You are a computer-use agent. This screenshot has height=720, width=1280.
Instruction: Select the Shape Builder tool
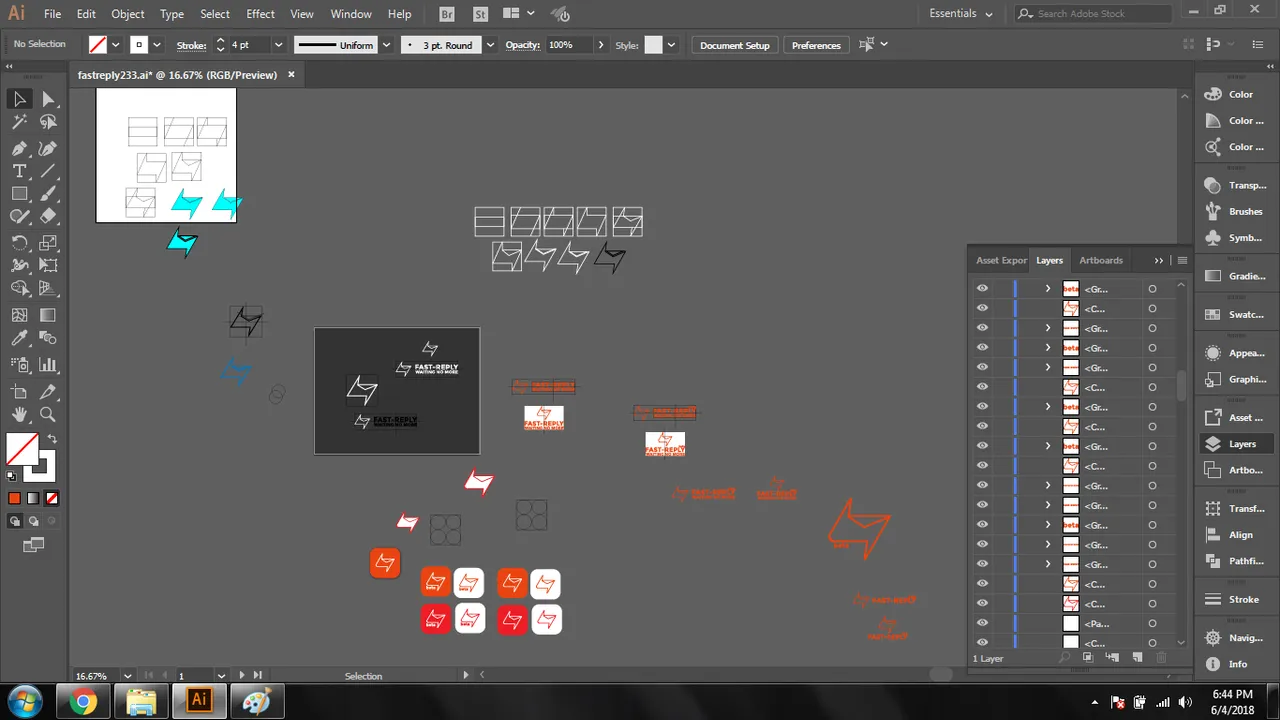pos(19,290)
